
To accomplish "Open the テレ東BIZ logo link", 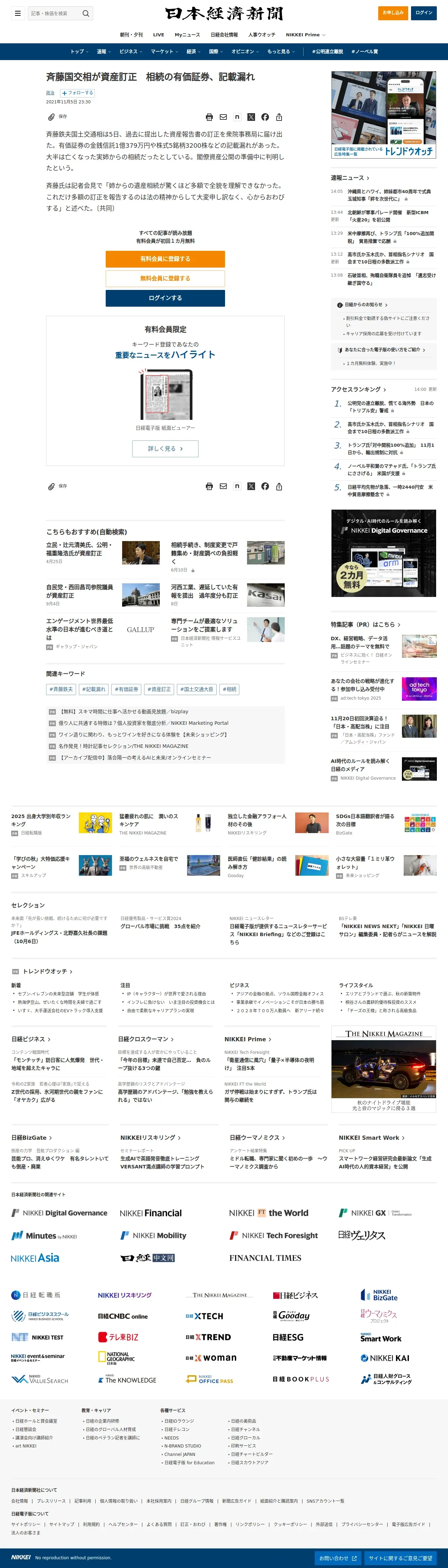I will [x=119, y=1337].
